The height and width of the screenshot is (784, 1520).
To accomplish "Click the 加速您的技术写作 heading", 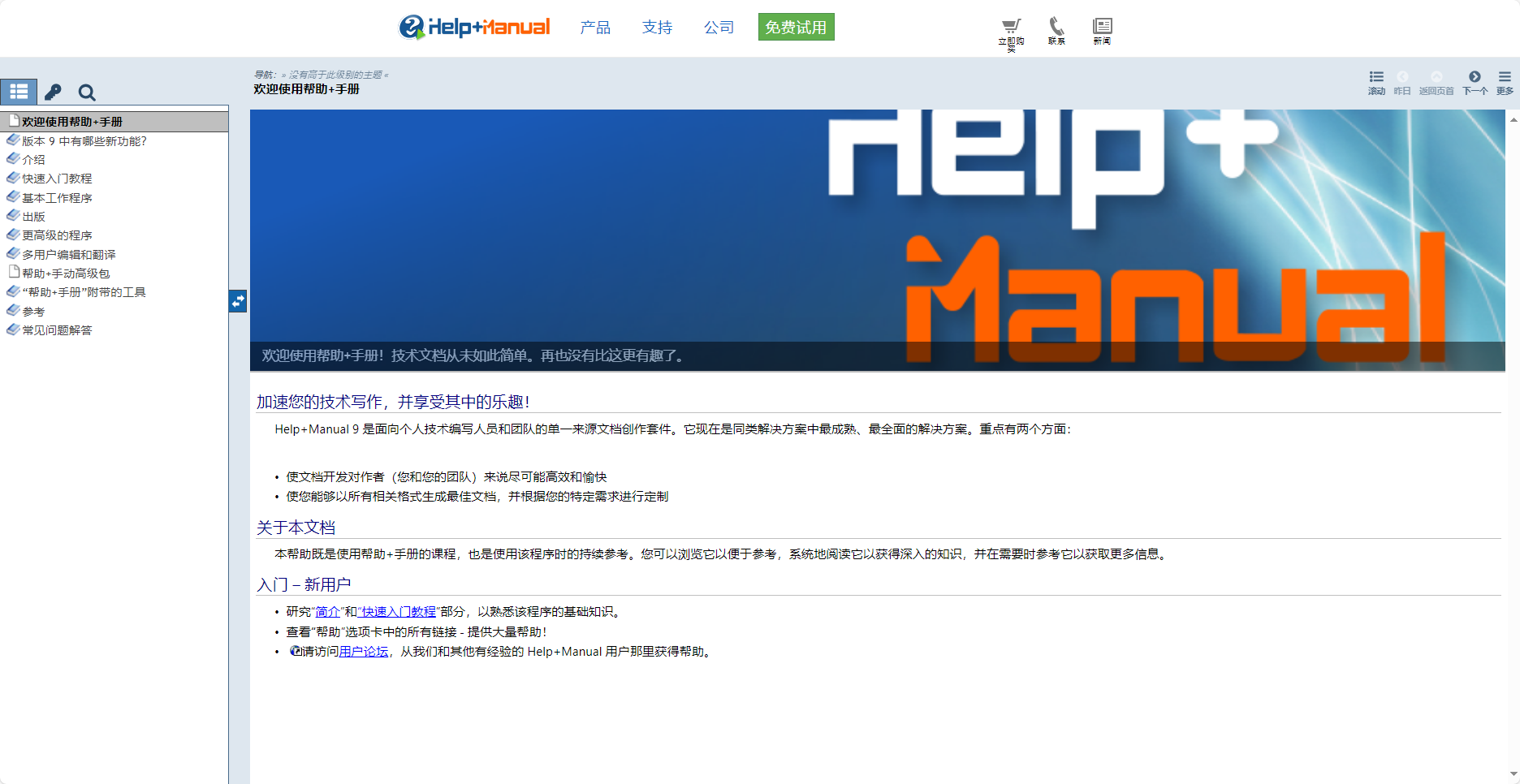I will [x=393, y=402].
